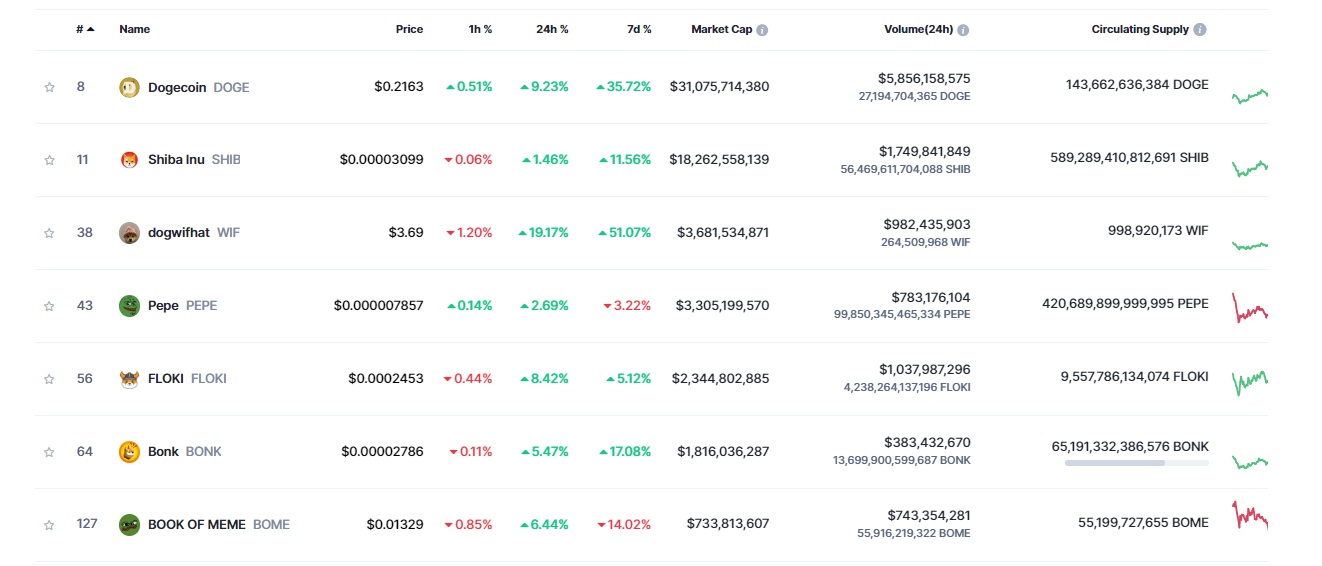Open the Market Cap info tooltip icon
The width and height of the screenshot is (1322, 566).
click(762, 30)
